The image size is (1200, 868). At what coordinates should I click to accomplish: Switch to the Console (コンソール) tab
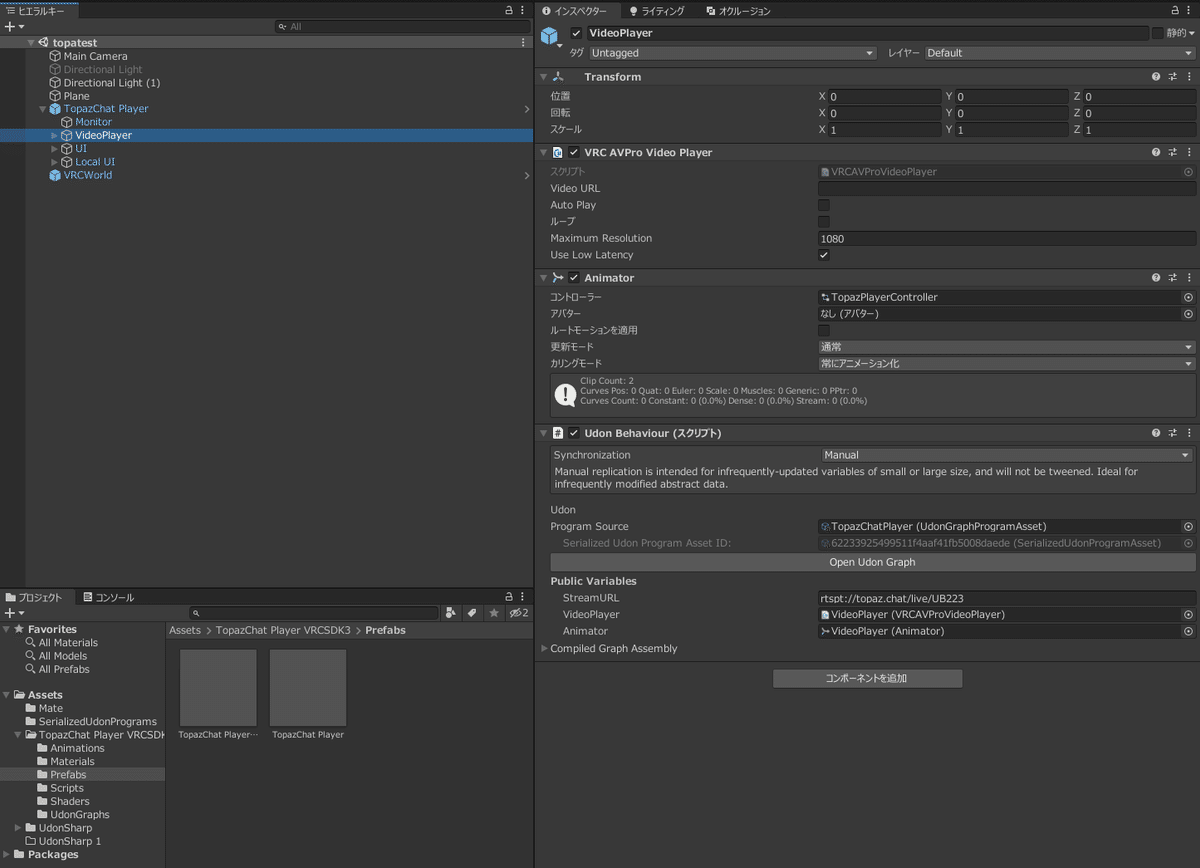[x=108, y=597]
